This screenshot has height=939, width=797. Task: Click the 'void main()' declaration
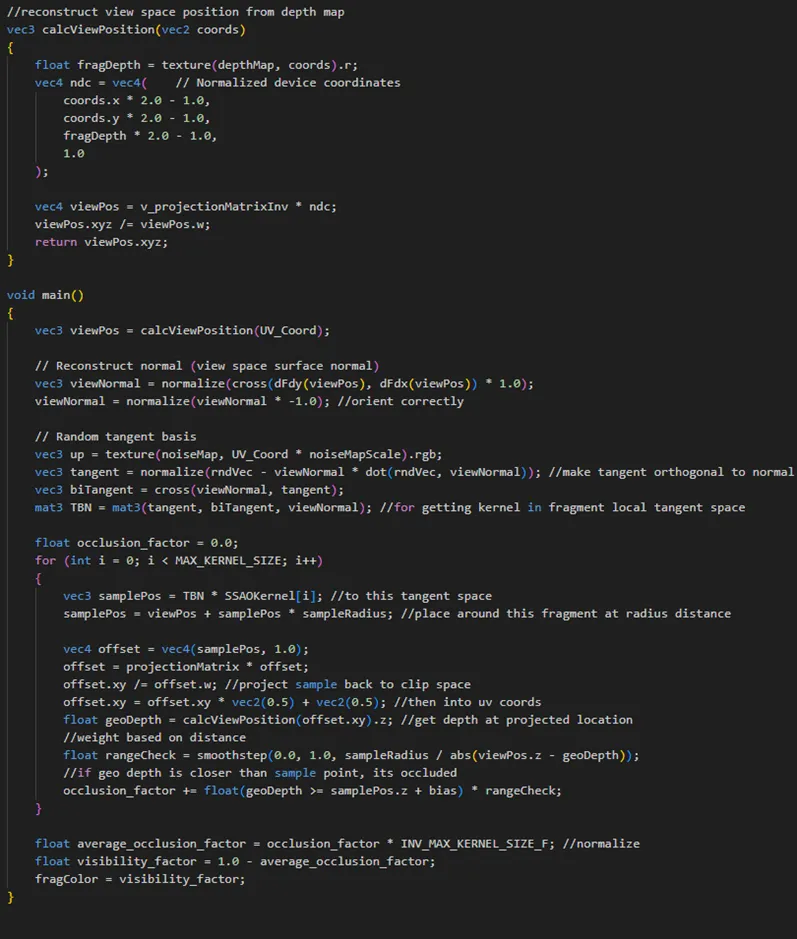[46, 295]
